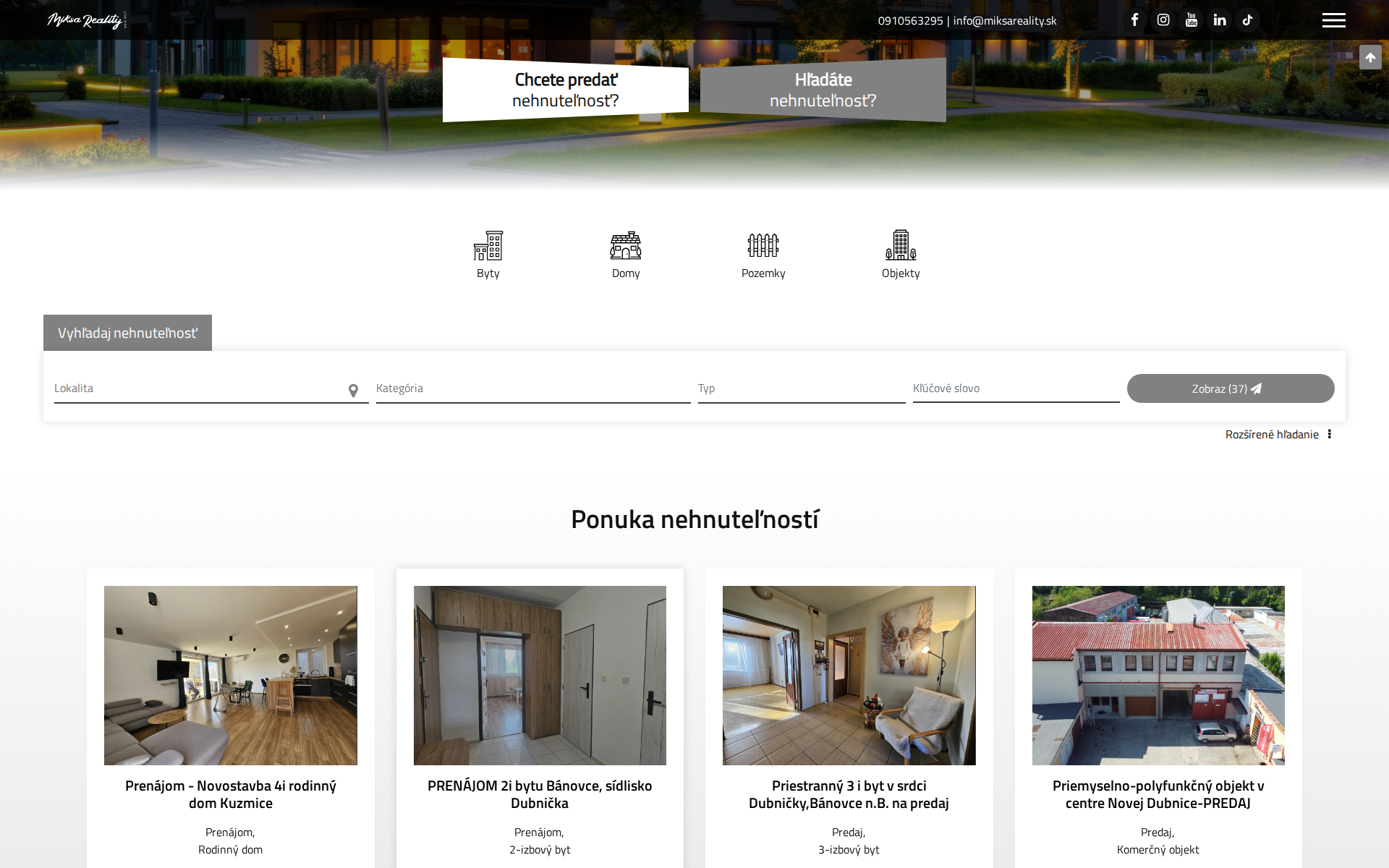
Task: Open the Kuzmice family house thumbnail
Action: coord(230,675)
